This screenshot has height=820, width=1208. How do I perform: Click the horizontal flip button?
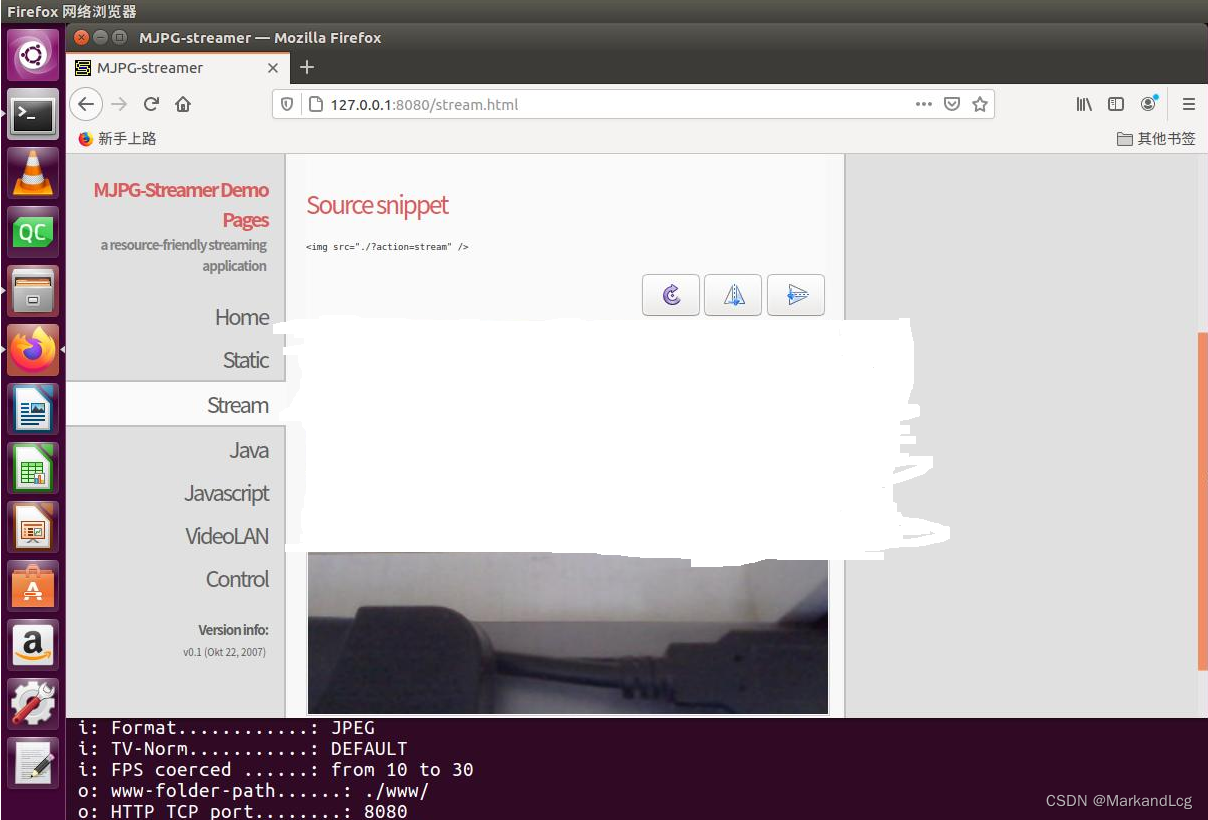click(x=733, y=295)
